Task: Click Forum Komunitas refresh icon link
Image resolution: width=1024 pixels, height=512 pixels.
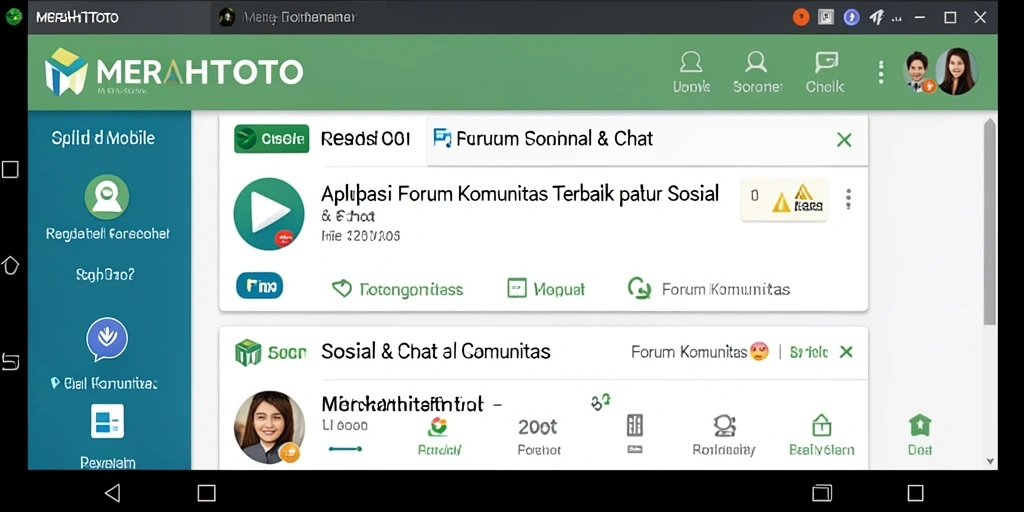Action: 709,289
